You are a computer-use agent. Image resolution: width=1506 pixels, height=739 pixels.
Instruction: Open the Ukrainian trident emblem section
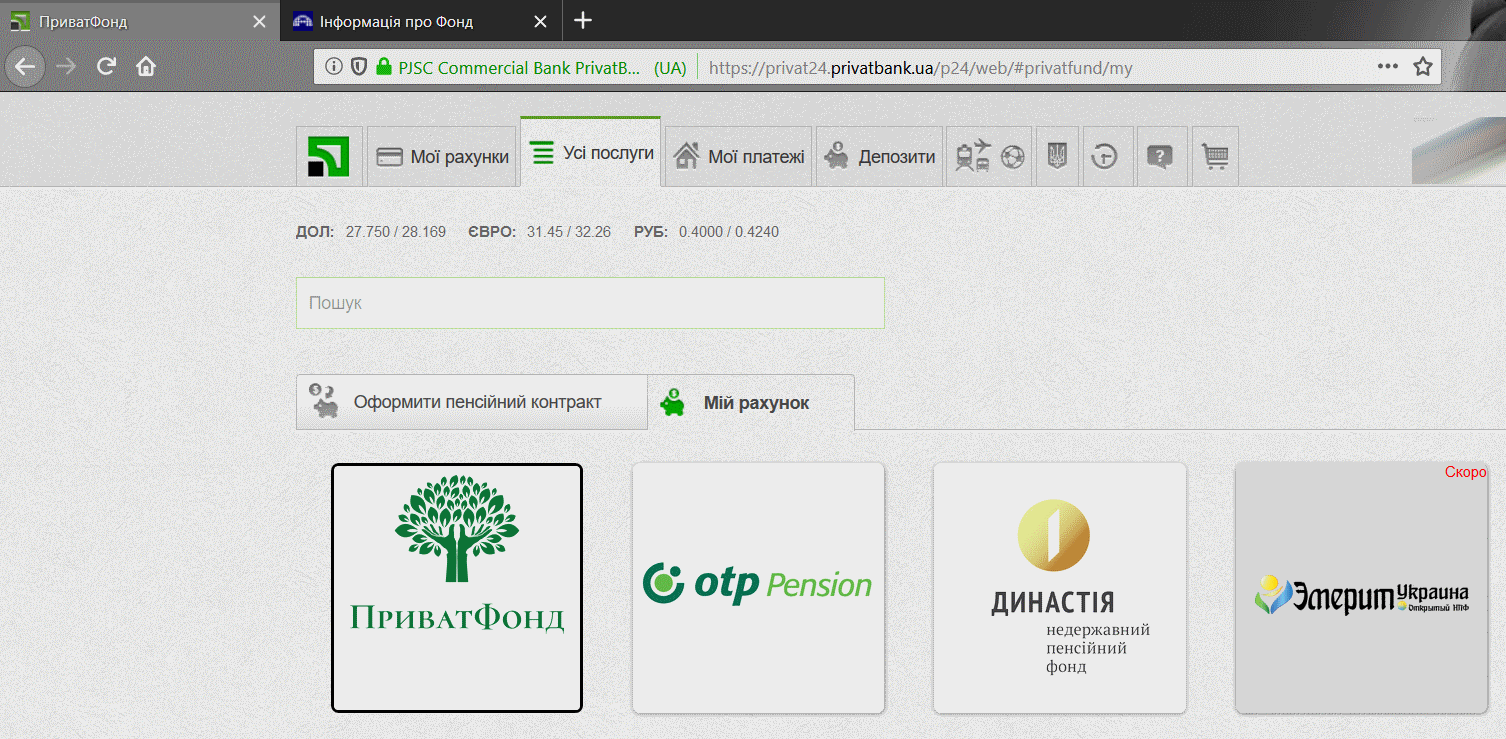(x=1057, y=156)
